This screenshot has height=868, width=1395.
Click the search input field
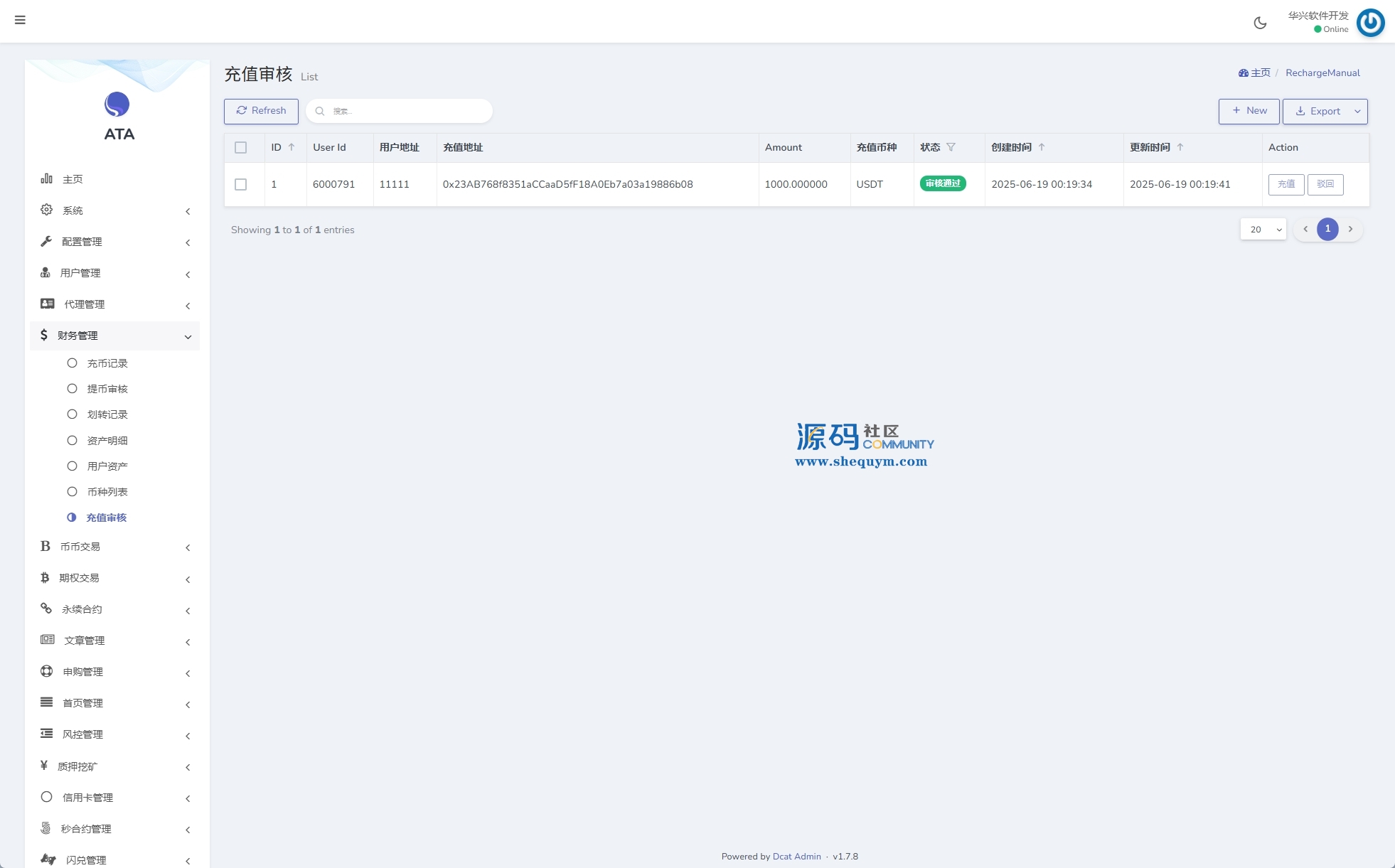405,111
